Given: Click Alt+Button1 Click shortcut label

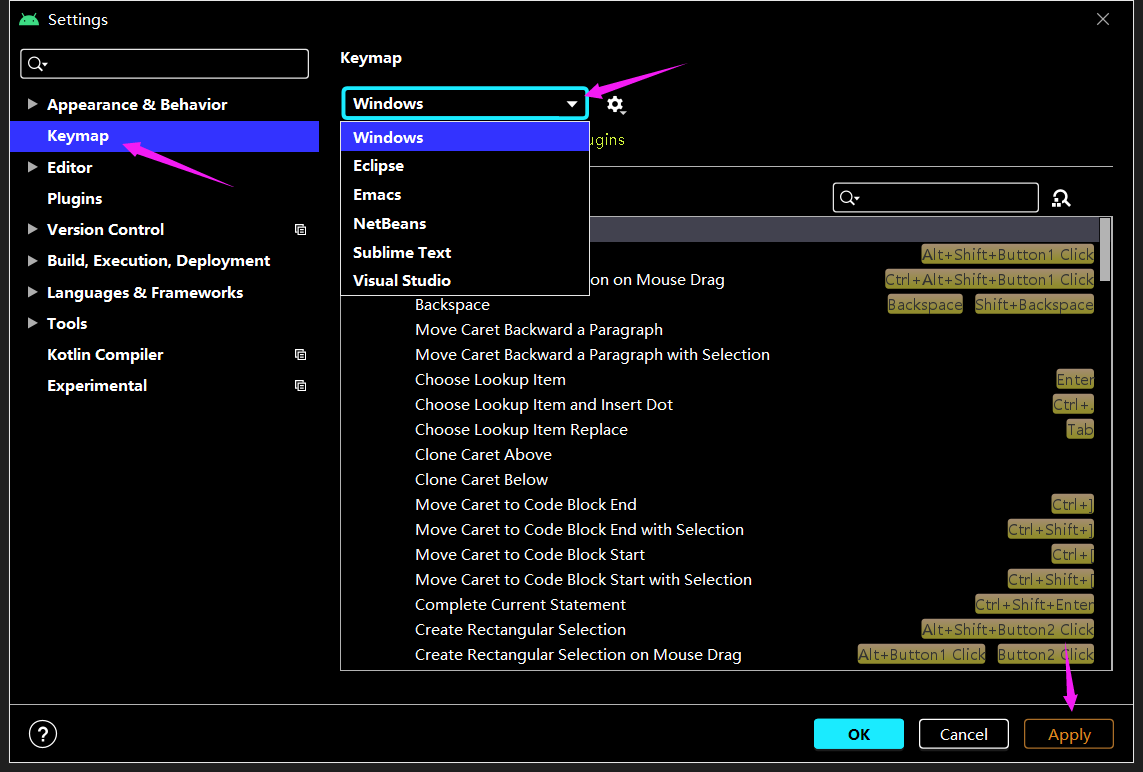Looking at the screenshot, I should tap(921, 655).
